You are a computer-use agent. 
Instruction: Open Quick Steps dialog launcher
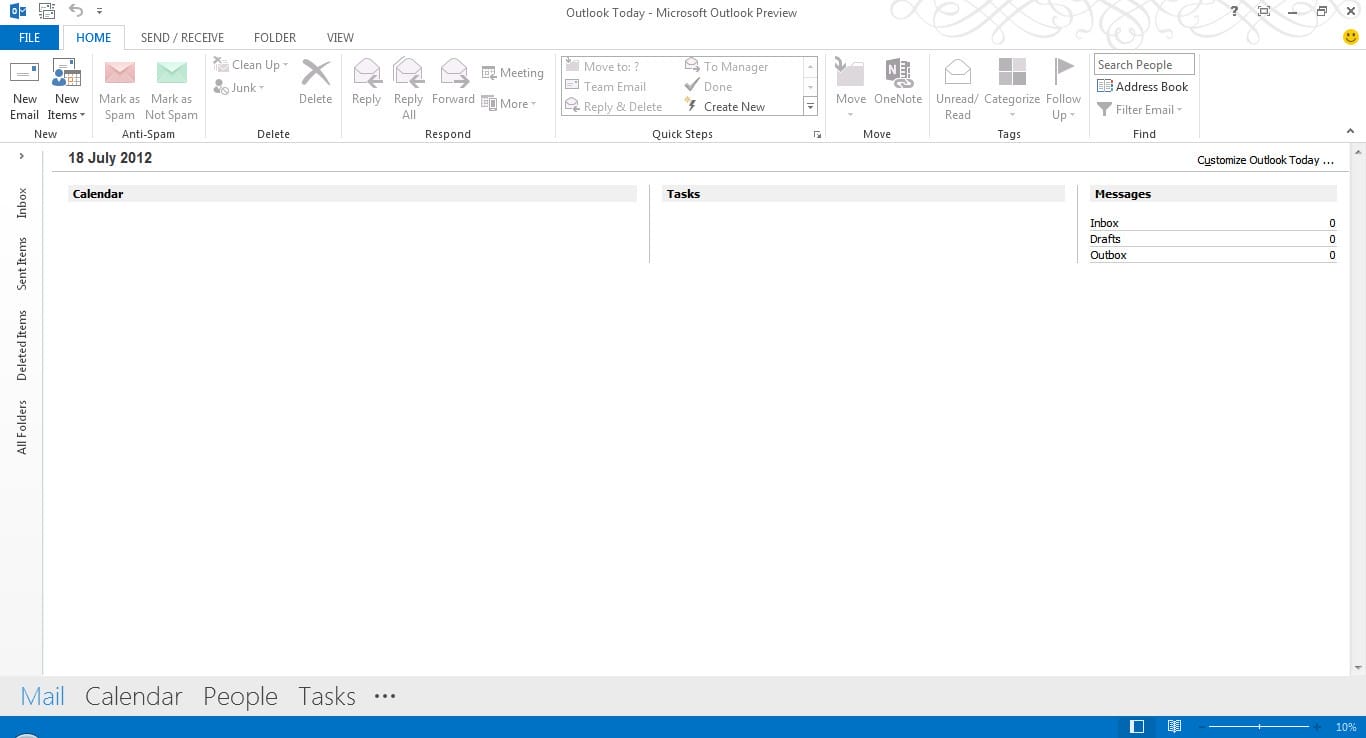click(x=817, y=134)
